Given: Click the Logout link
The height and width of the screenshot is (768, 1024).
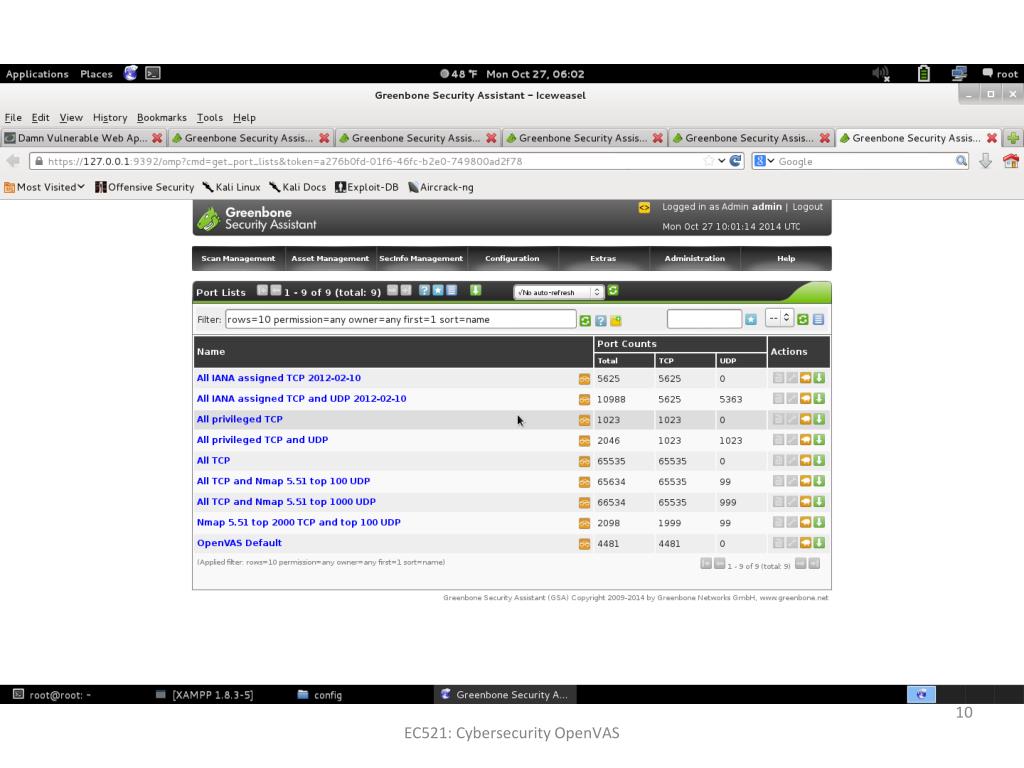Looking at the screenshot, I should [807, 207].
